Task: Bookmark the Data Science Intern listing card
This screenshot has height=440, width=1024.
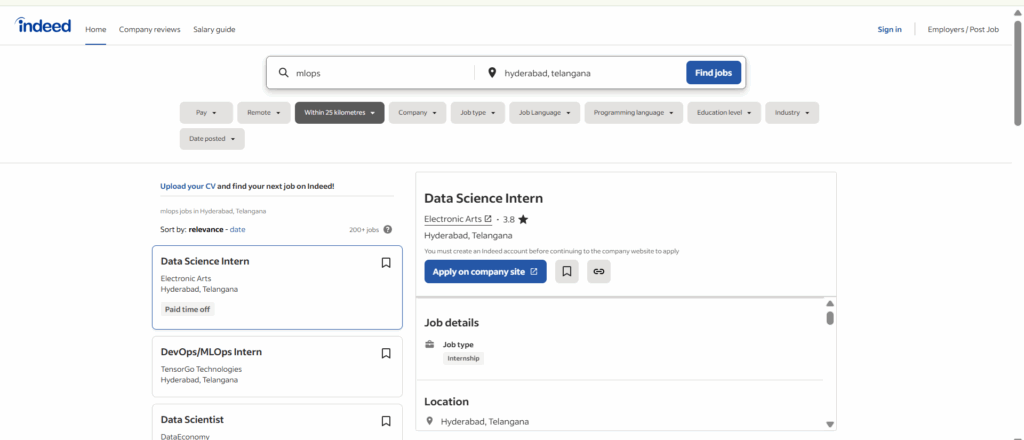Action: (386, 263)
